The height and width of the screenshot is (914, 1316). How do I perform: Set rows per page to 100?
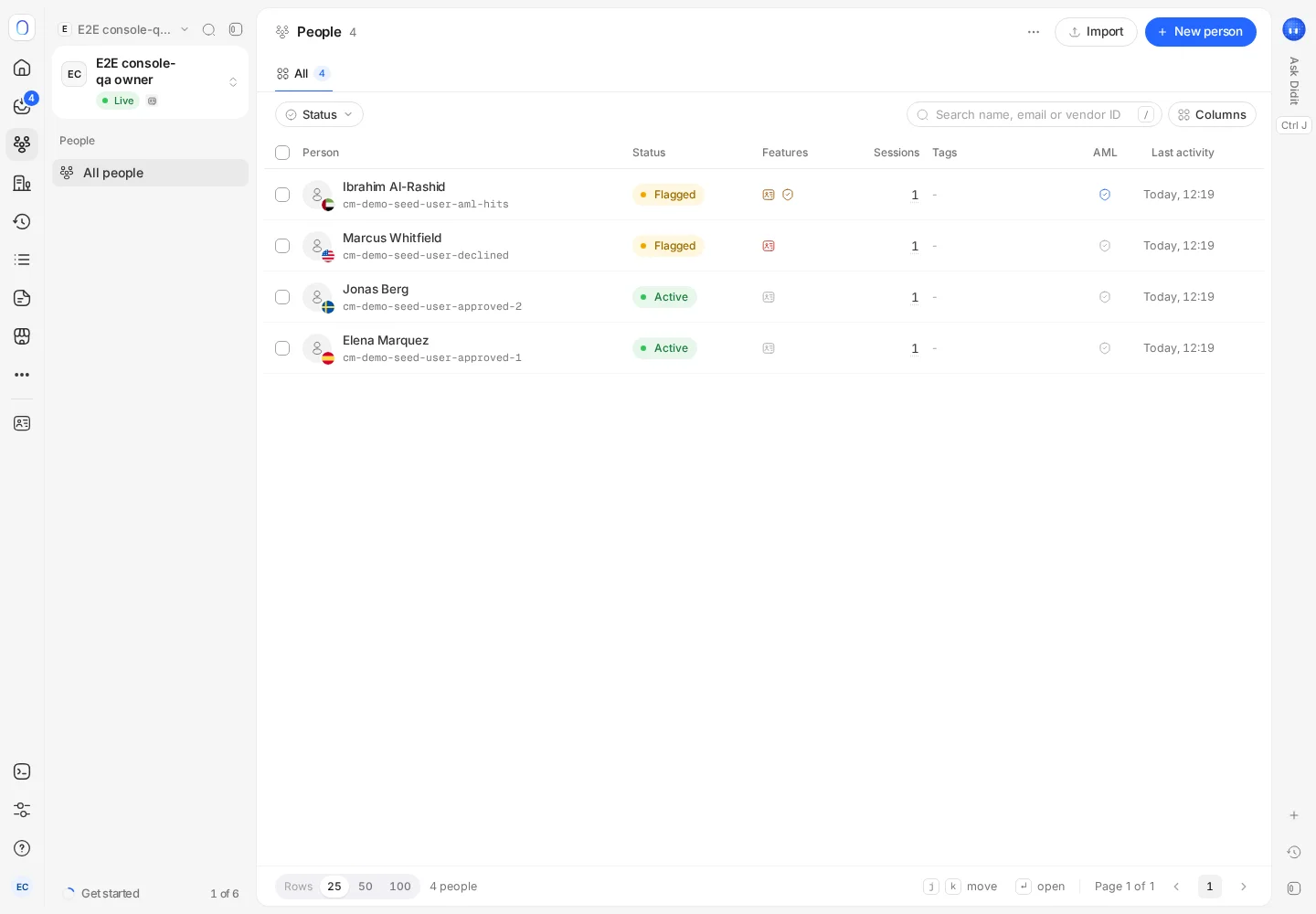click(400, 887)
